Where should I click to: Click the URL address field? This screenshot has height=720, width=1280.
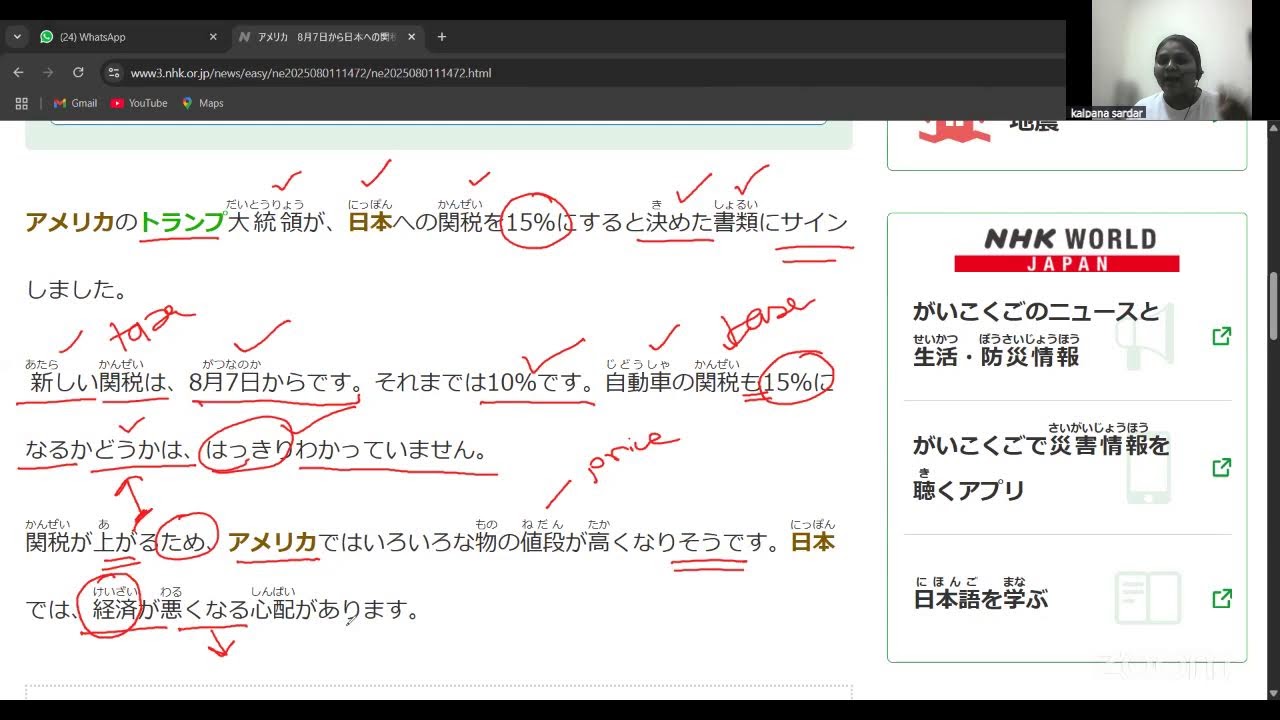point(580,73)
